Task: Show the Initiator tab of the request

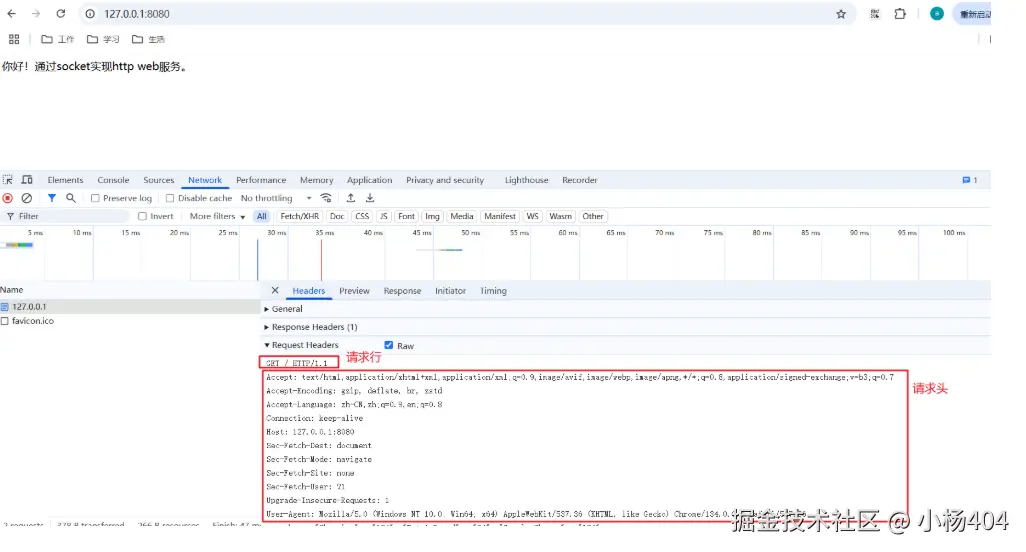Action: (450, 291)
